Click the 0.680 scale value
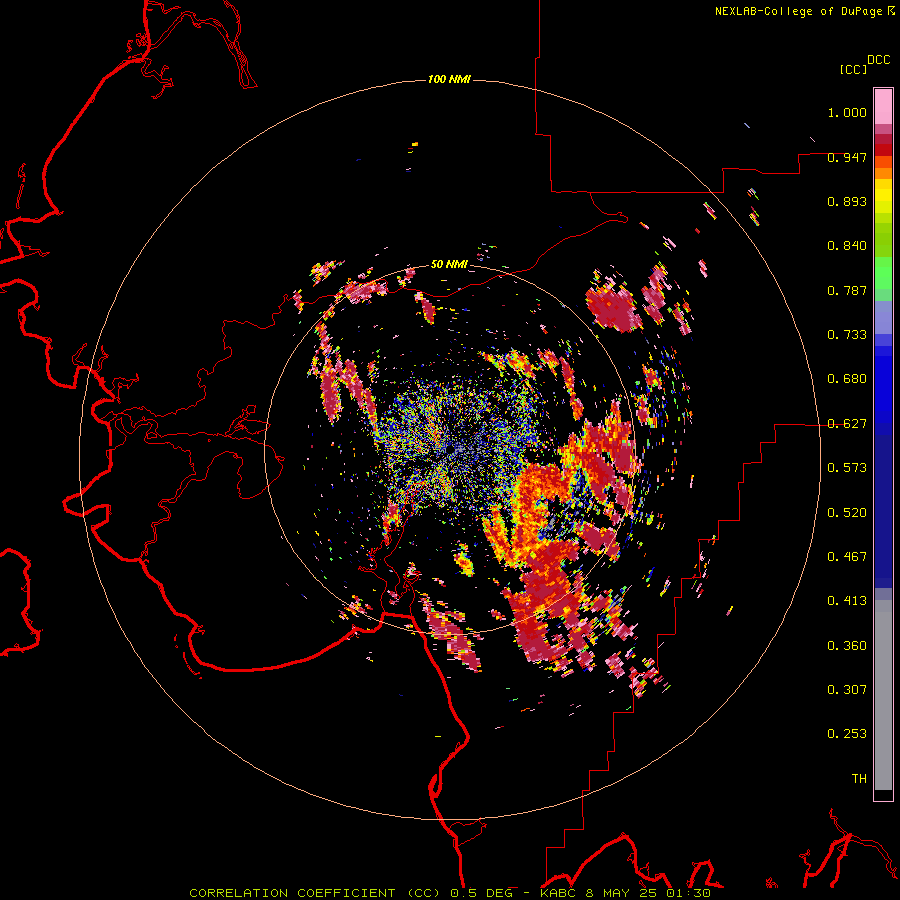Screen dimensions: 900x900 click(x=847, y=379)
